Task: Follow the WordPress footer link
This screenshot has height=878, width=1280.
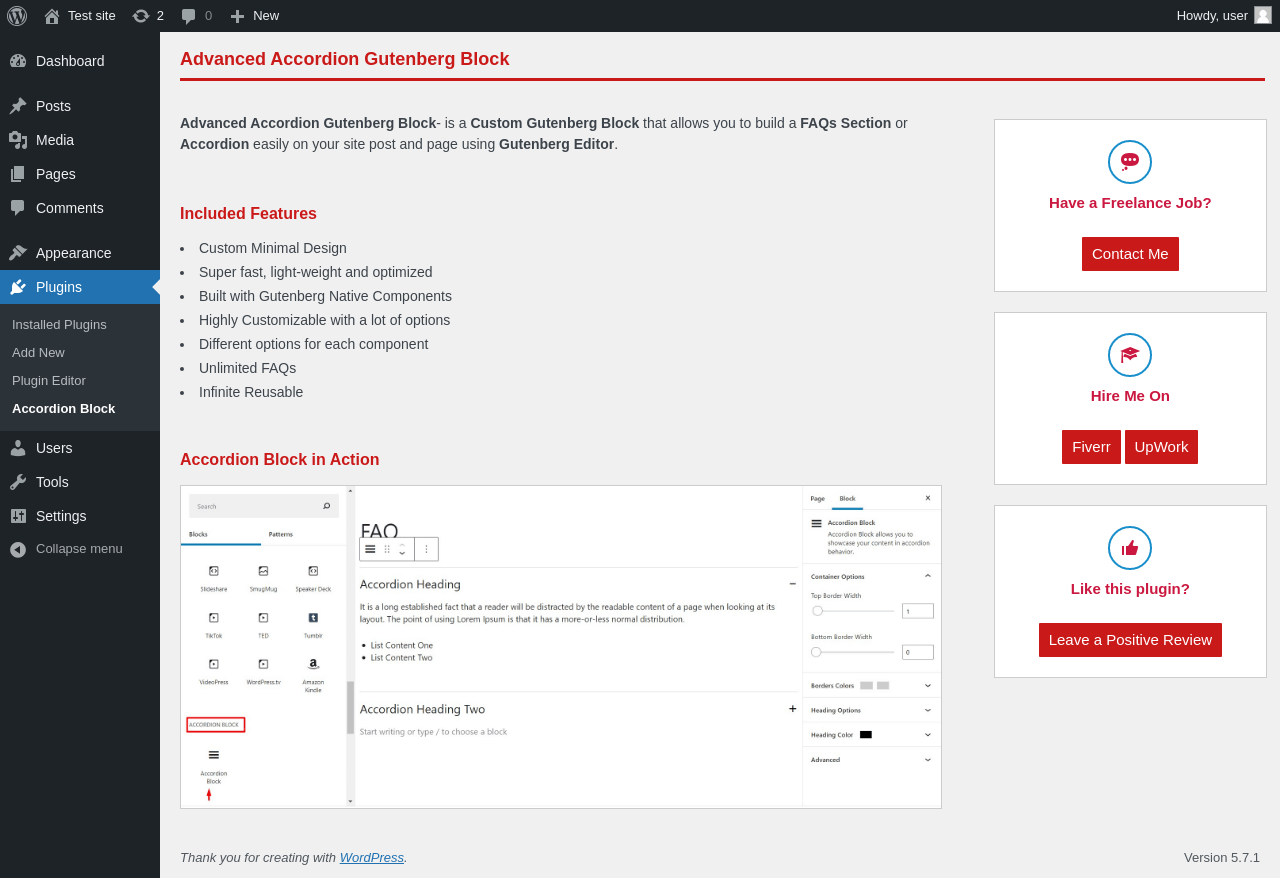Action: (x=372, y=857)
